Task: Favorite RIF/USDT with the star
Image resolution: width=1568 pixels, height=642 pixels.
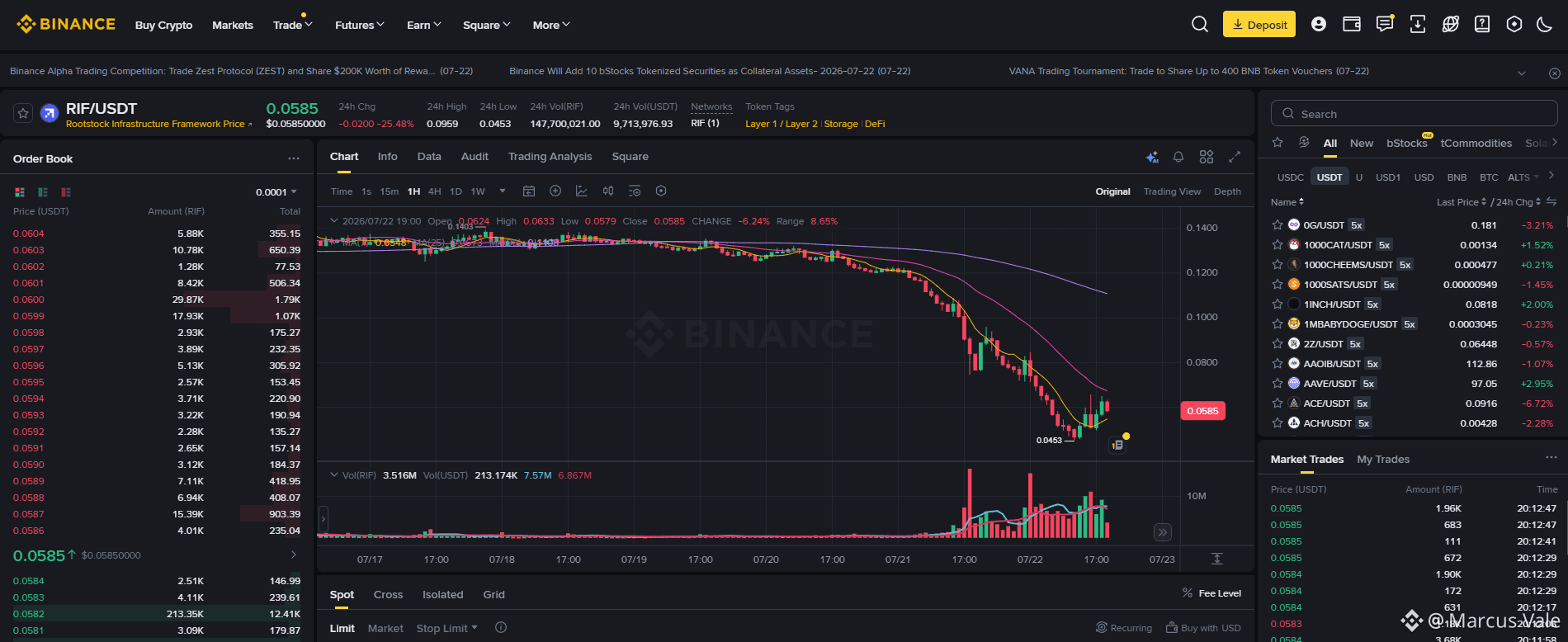Action: pos(24,113)
